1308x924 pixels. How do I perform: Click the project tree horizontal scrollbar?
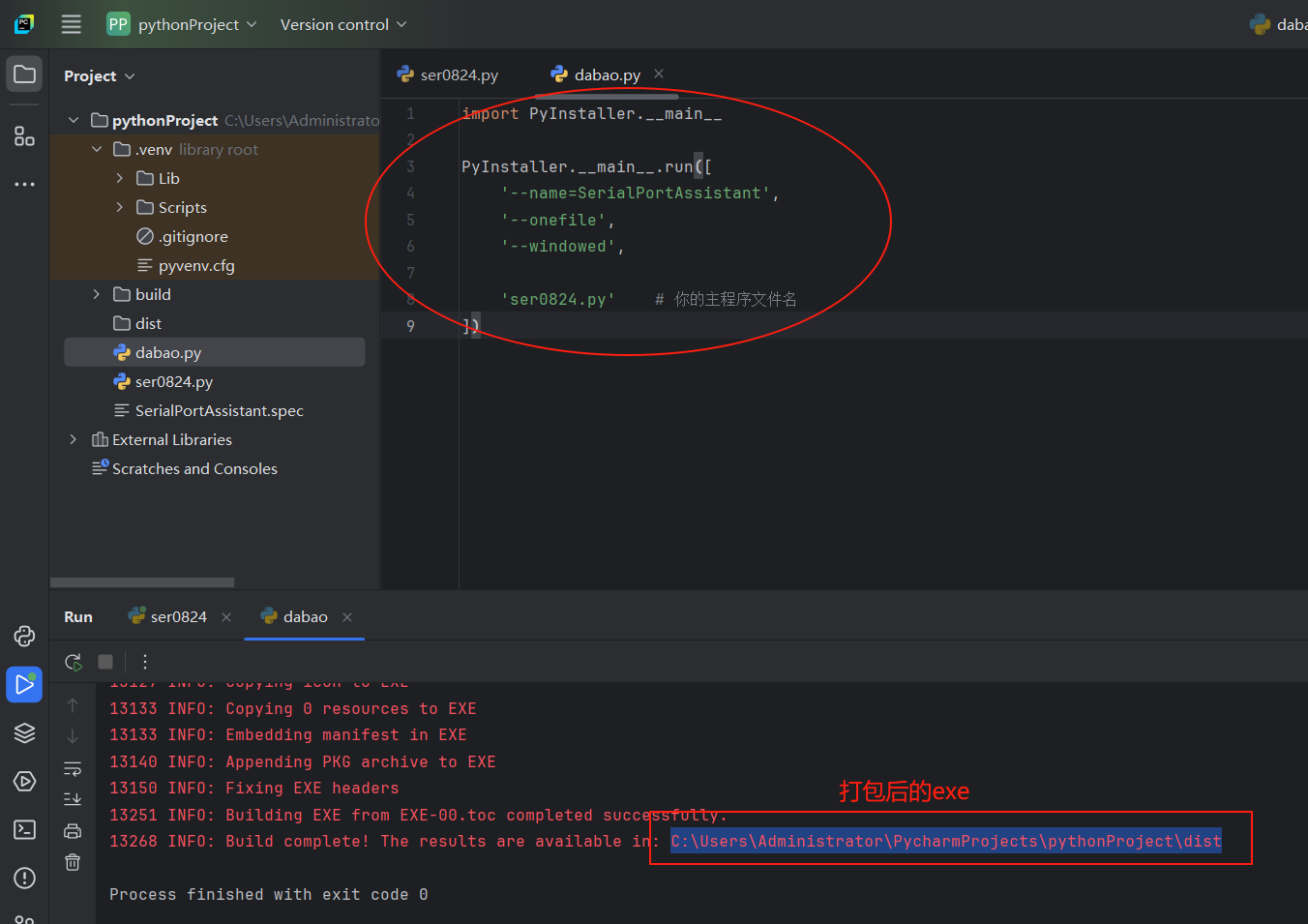[142, 582]
